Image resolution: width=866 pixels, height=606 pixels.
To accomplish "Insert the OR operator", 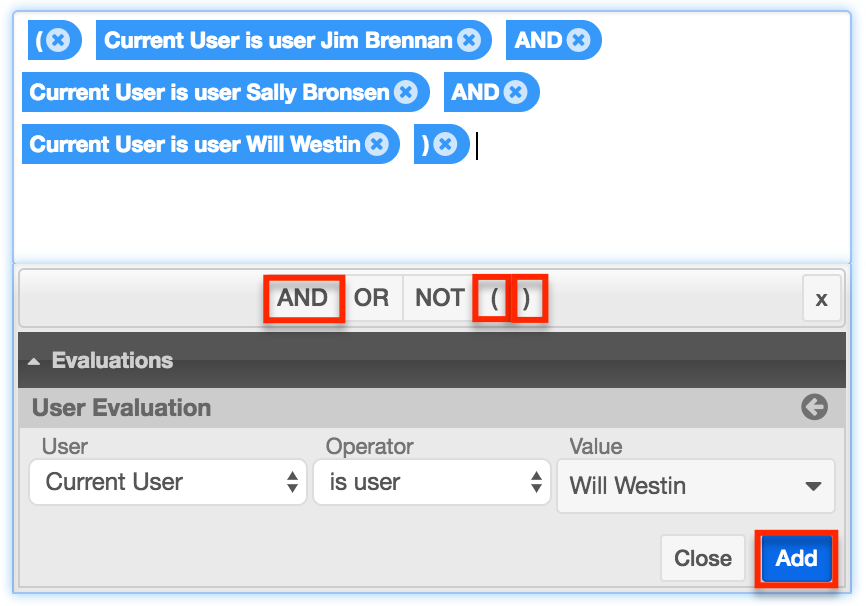I will coord(371,299).
